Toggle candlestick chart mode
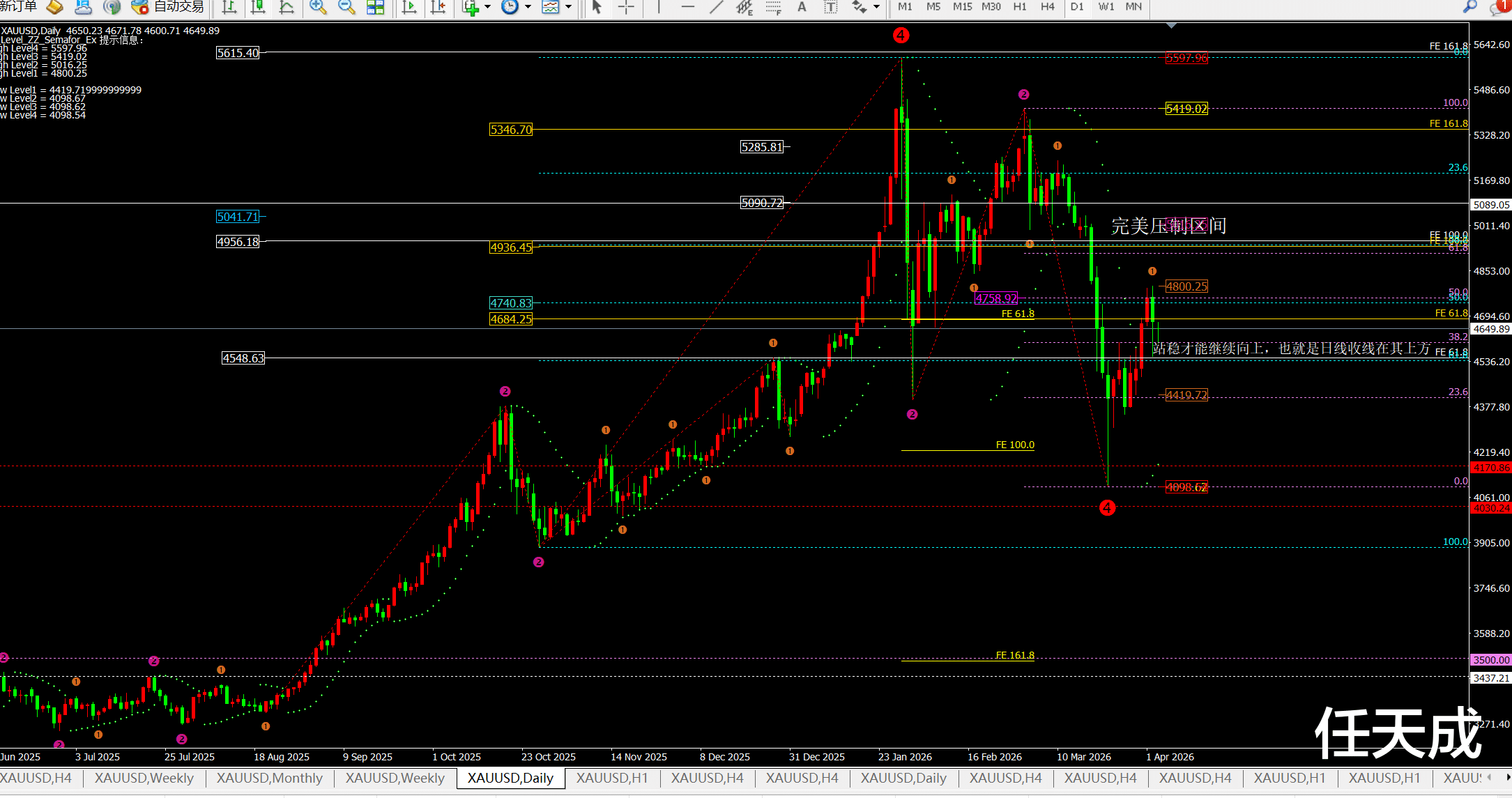Viewport: 1512px width, 798px height. (258, 7)
